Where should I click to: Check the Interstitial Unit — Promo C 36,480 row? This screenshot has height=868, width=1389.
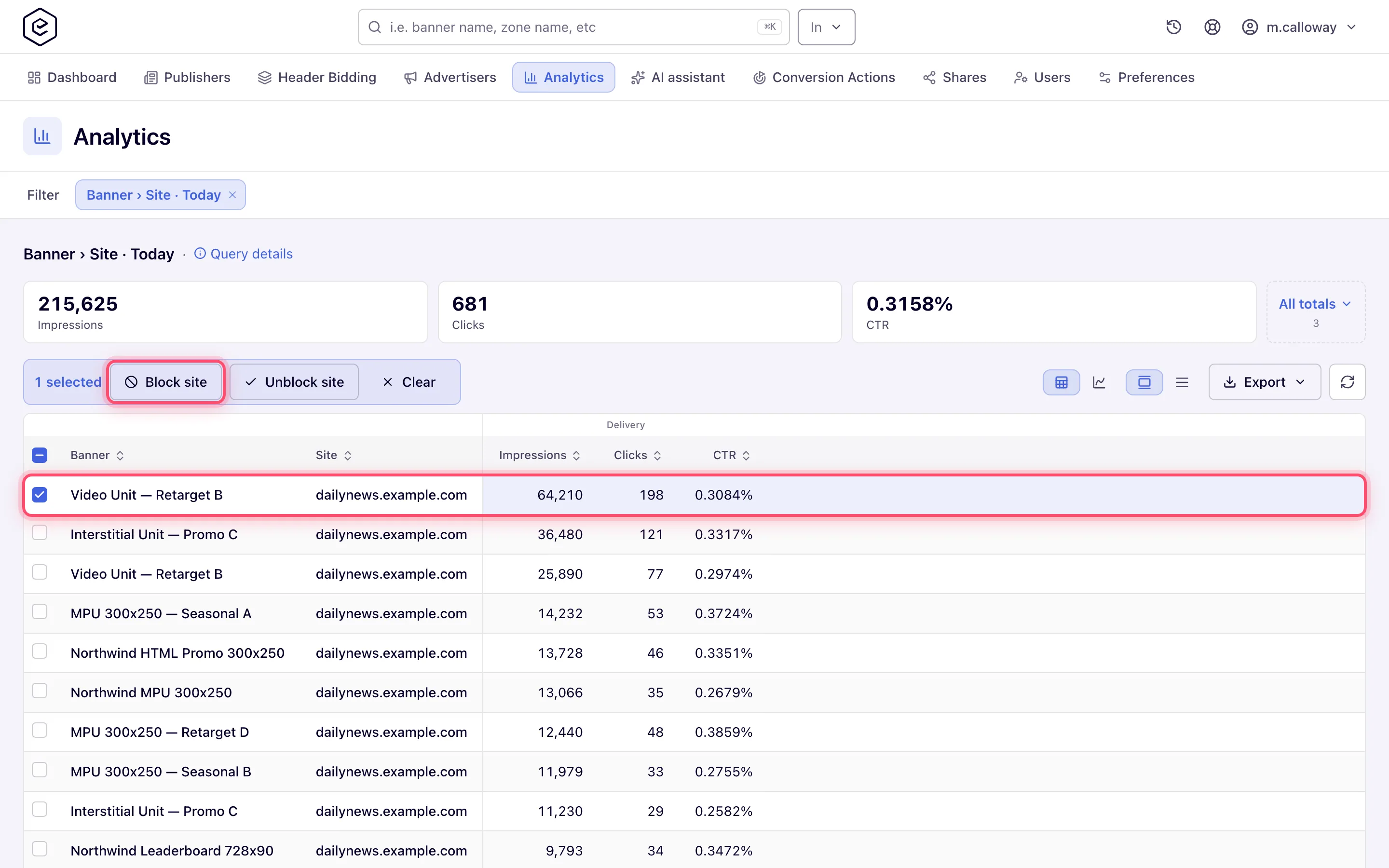(x=40, y=533)
